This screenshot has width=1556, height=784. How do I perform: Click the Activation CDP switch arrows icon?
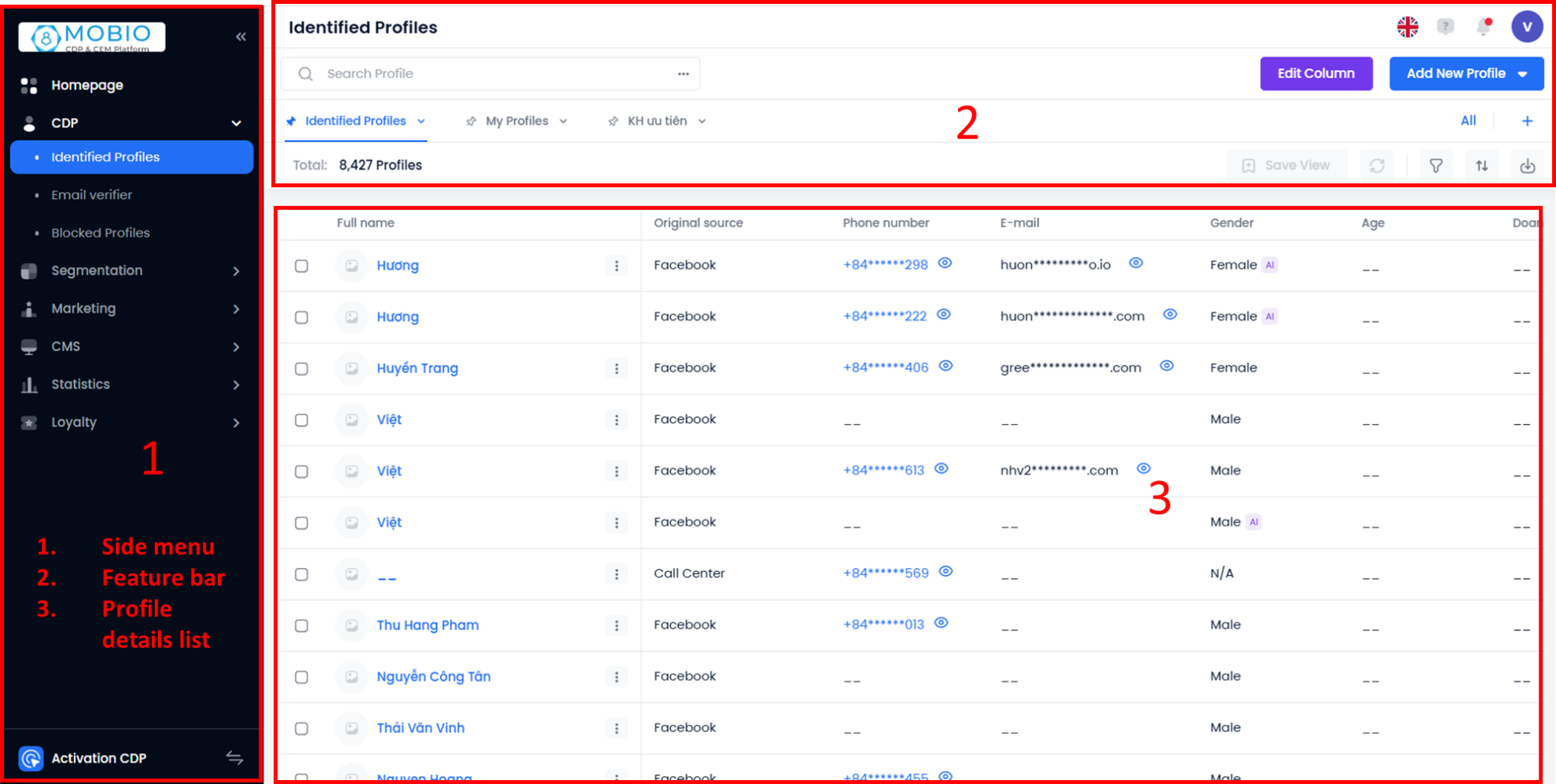coord(234,758)
